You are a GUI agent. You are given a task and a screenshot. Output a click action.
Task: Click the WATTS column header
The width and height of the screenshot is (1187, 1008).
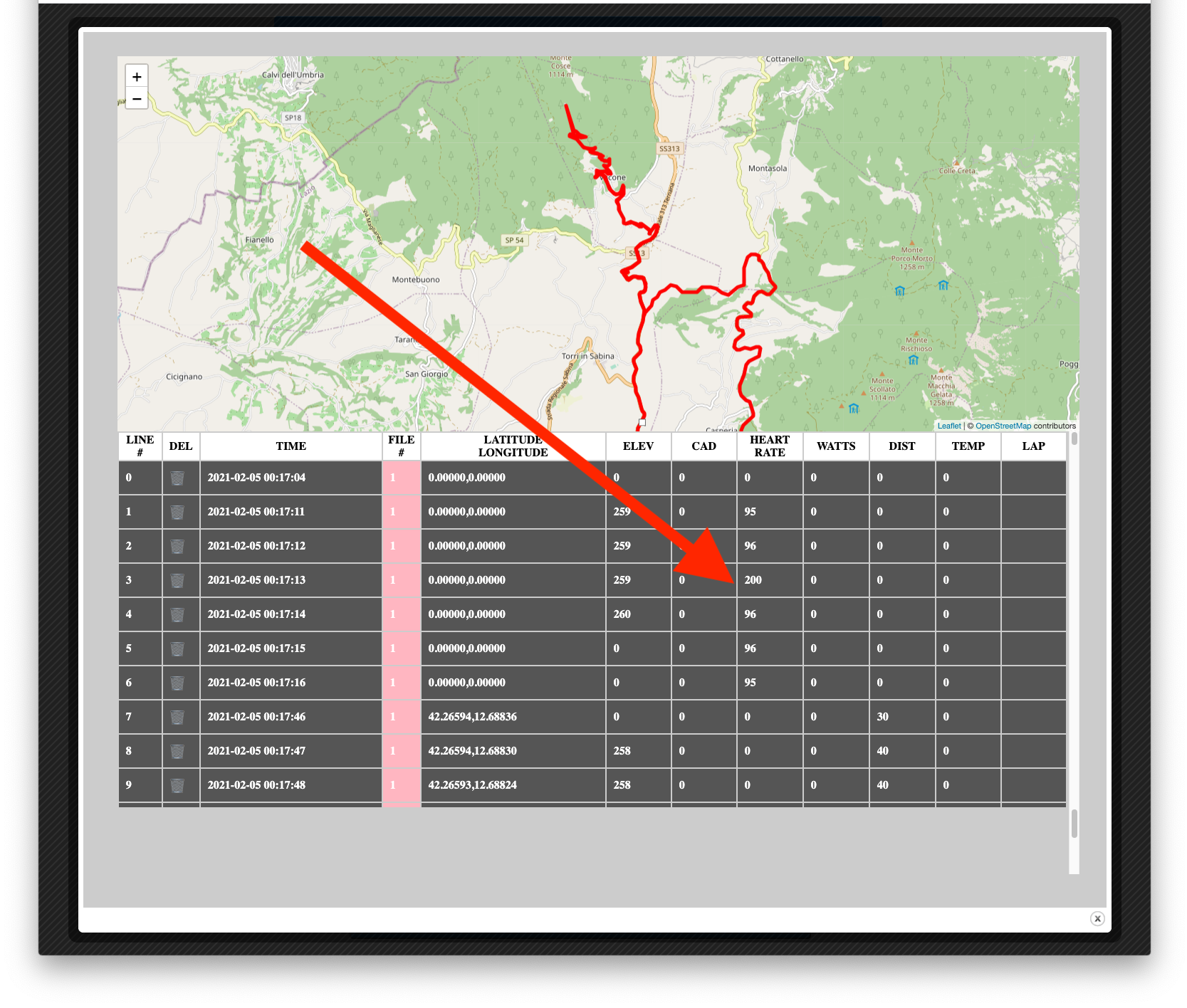pos(836,446)
